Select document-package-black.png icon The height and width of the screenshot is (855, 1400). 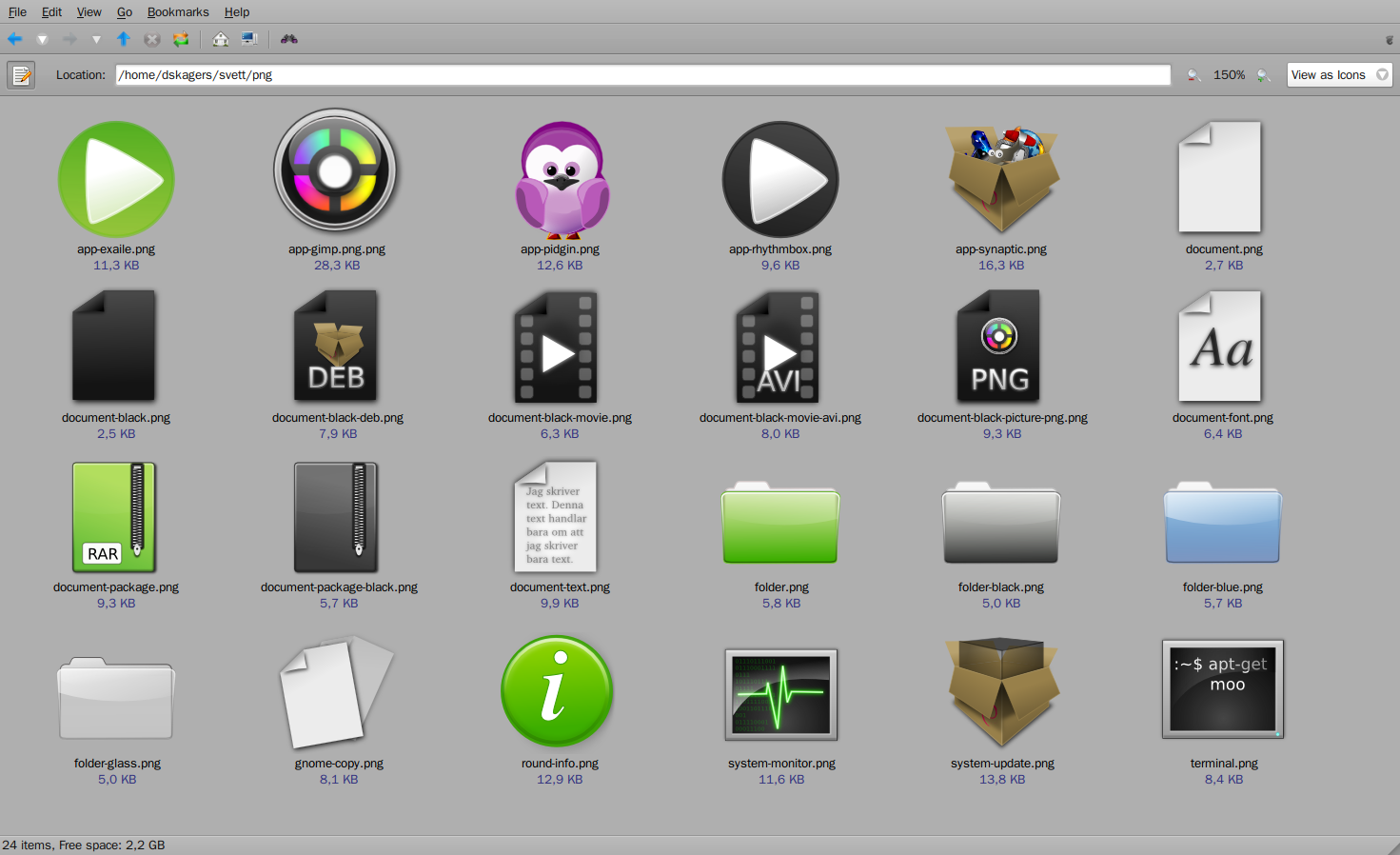[336, 517]
